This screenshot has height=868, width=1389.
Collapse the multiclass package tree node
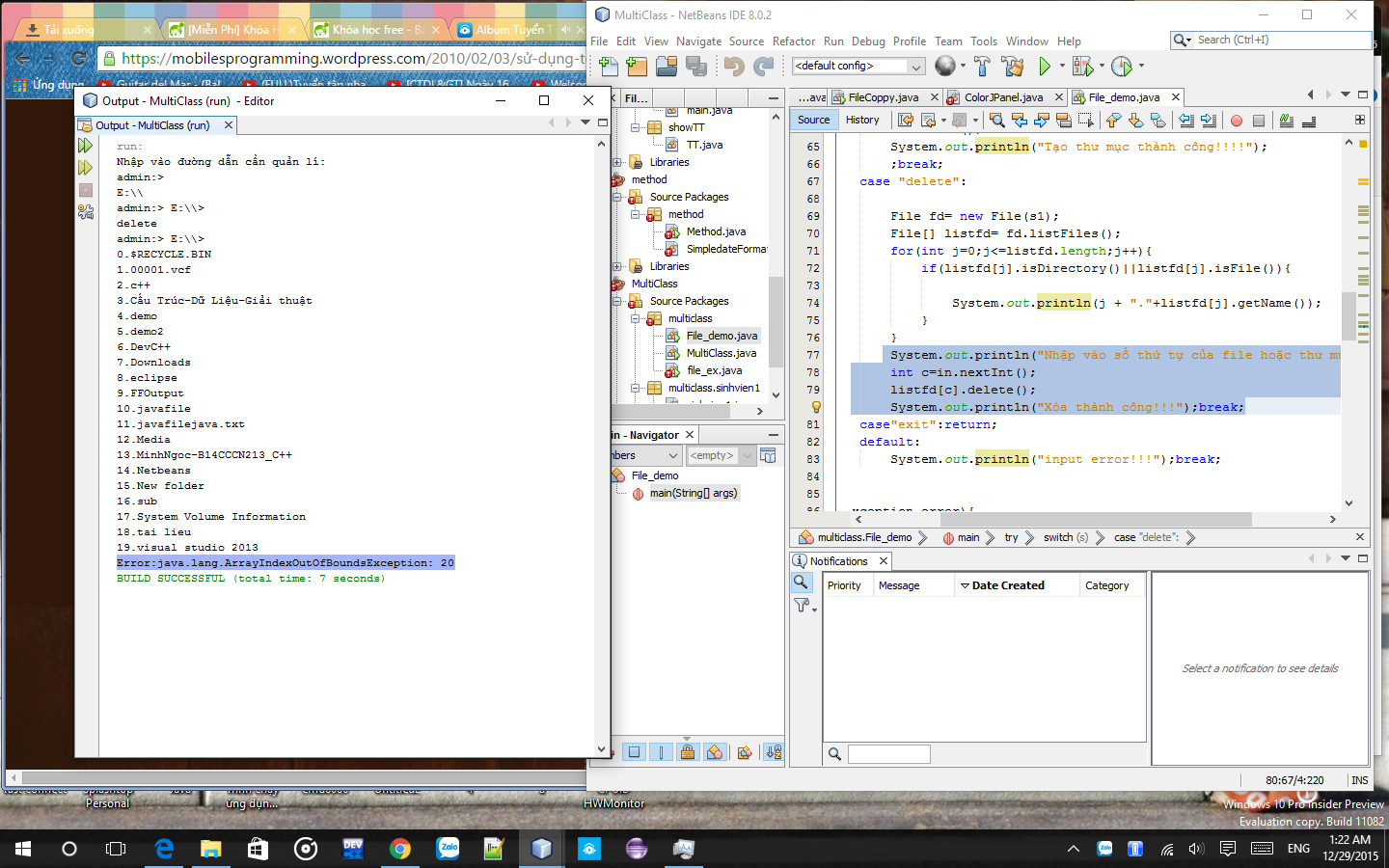636,318
